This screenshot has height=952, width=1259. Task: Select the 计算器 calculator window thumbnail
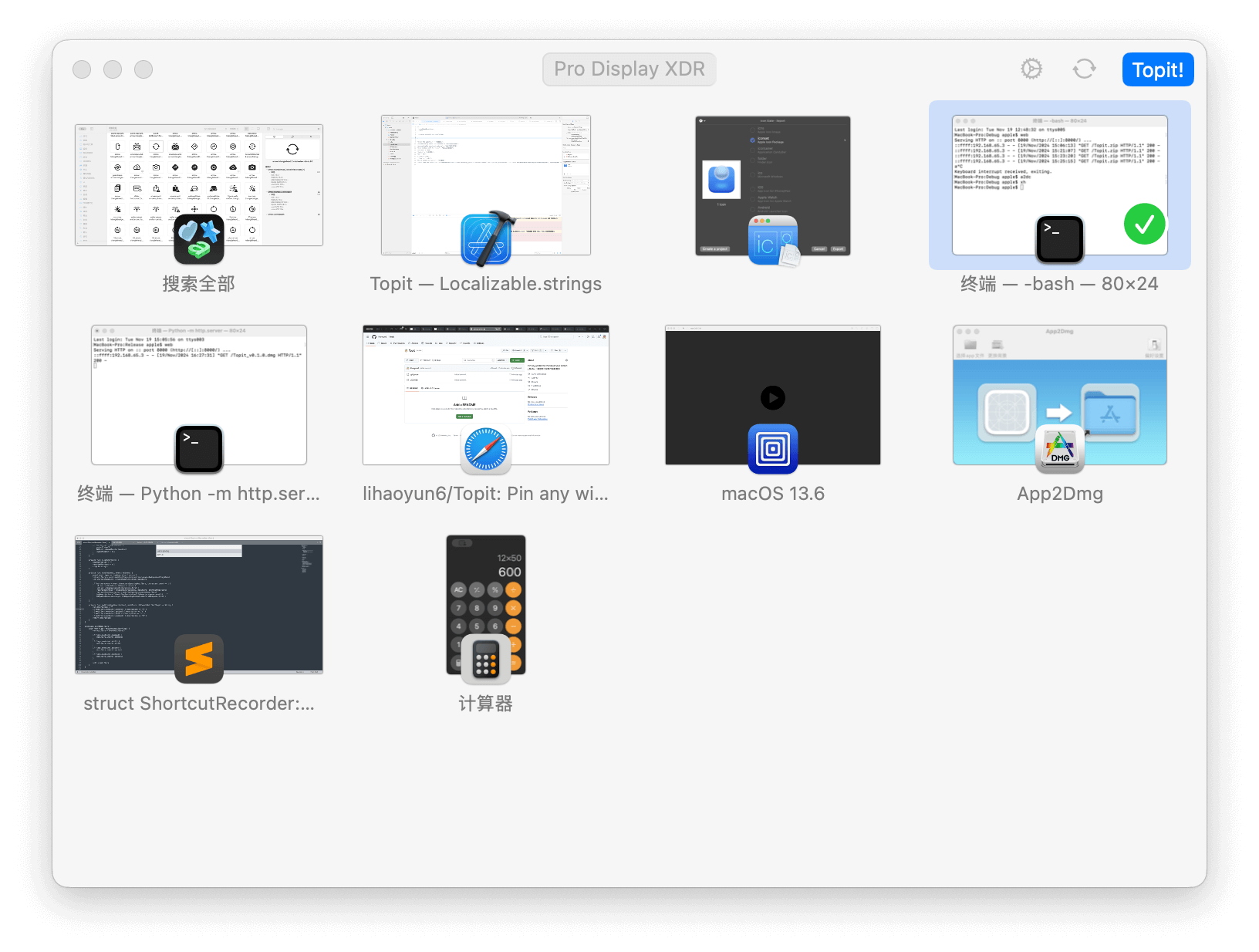(486, 605)
